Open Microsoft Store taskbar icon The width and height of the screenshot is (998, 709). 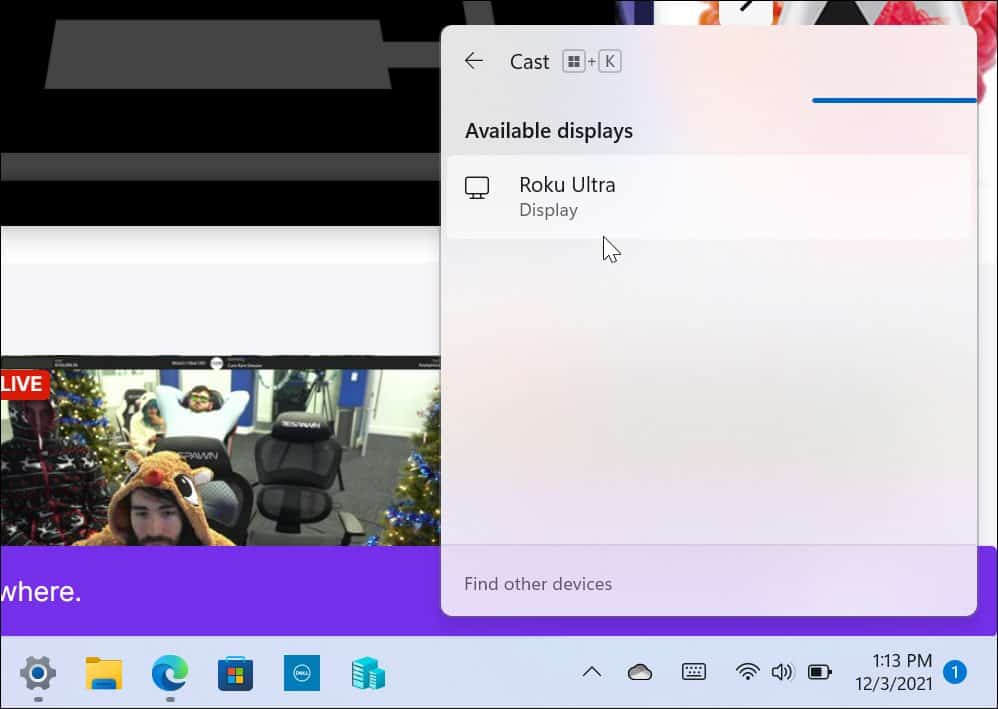[235, 673]
